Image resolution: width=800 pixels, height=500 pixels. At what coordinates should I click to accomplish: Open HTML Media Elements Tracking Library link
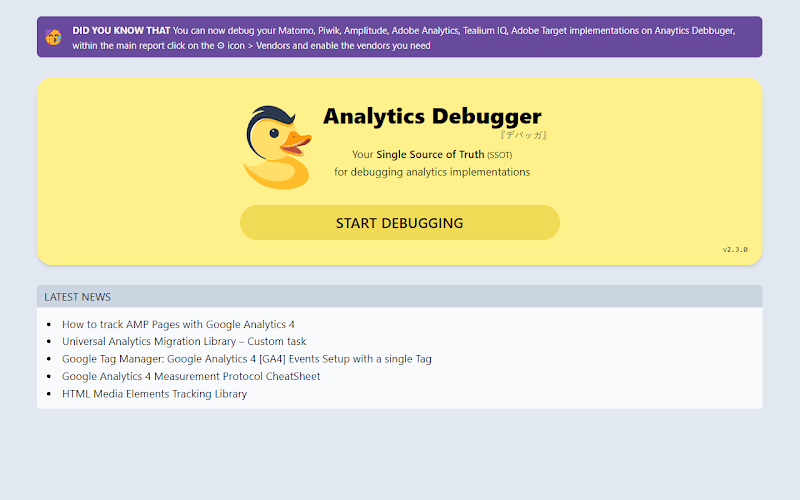click(x=154, y=394)
